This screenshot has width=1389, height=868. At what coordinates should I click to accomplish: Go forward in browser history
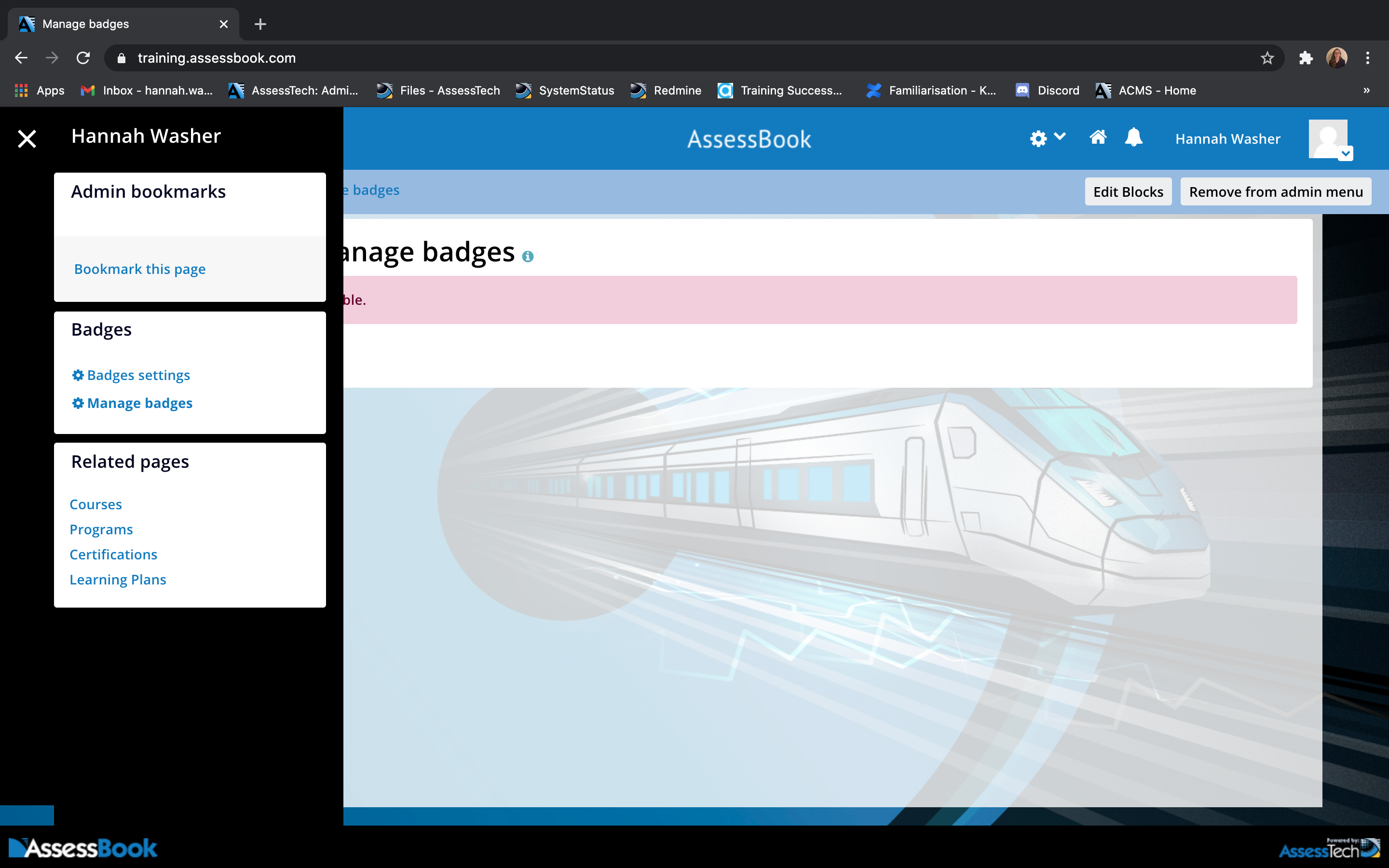pyautogui.click(x=52, y=58)
